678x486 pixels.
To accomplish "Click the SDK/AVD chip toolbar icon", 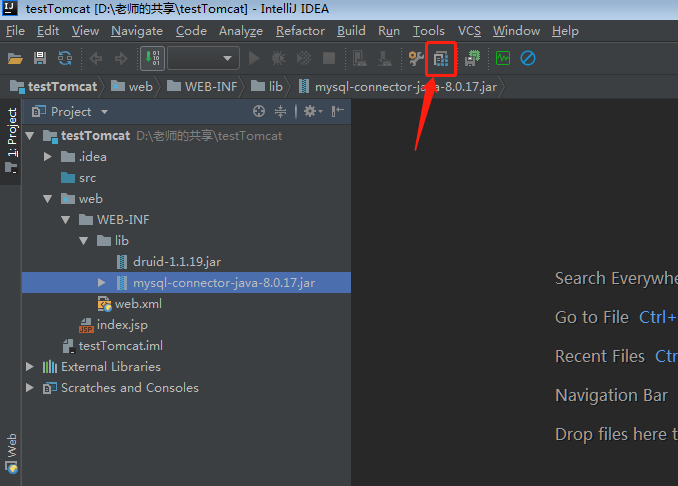I will [x=473, y=58].
